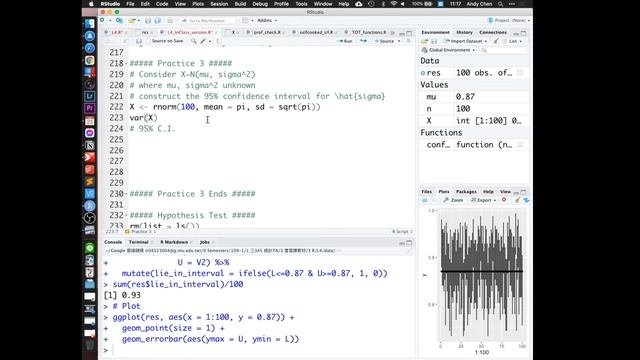Screen dimensions: 640x360
Task: Click the console output [1] 0.93
Action: coord(122,295)
